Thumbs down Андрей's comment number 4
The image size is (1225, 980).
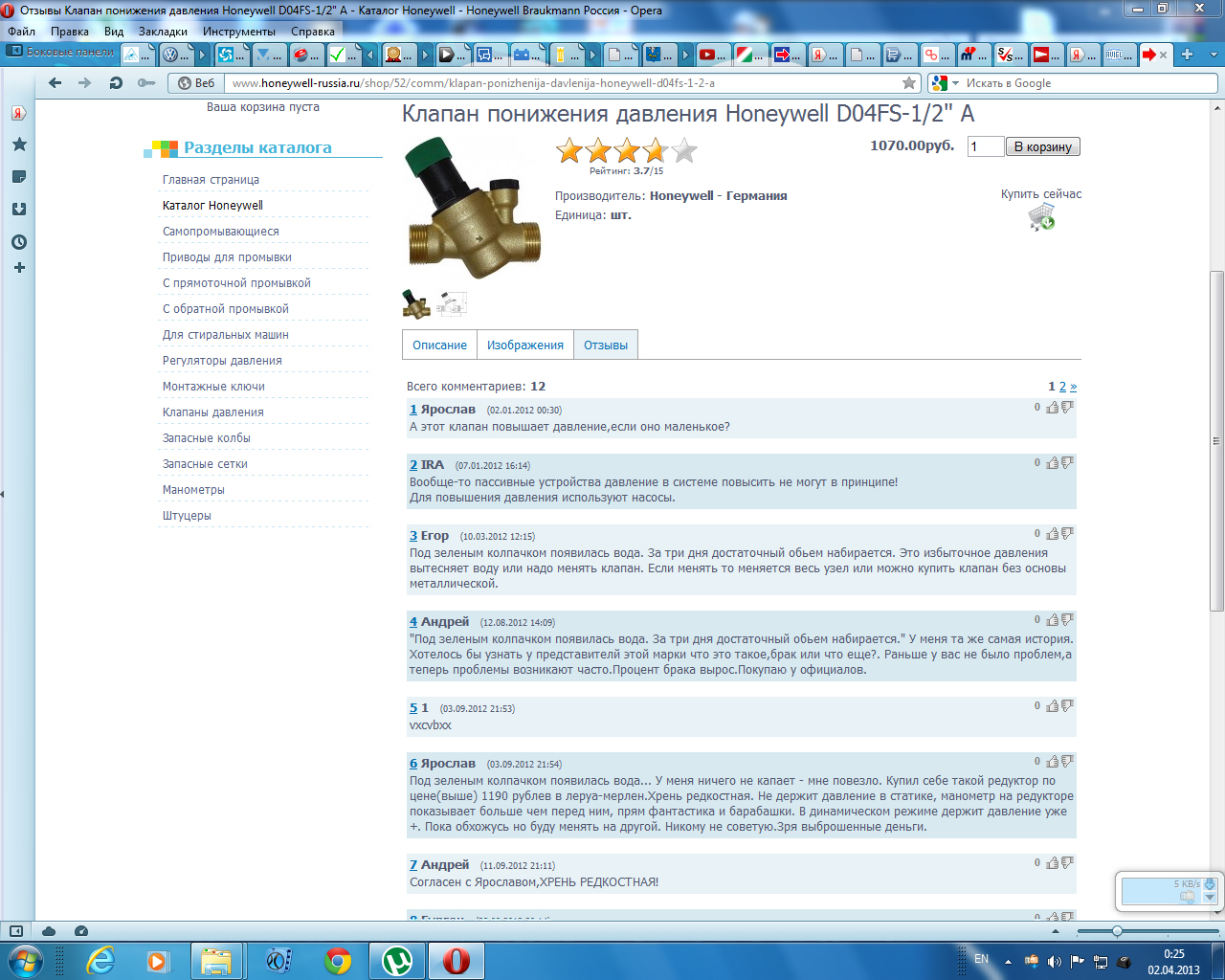click(1067, 620)
